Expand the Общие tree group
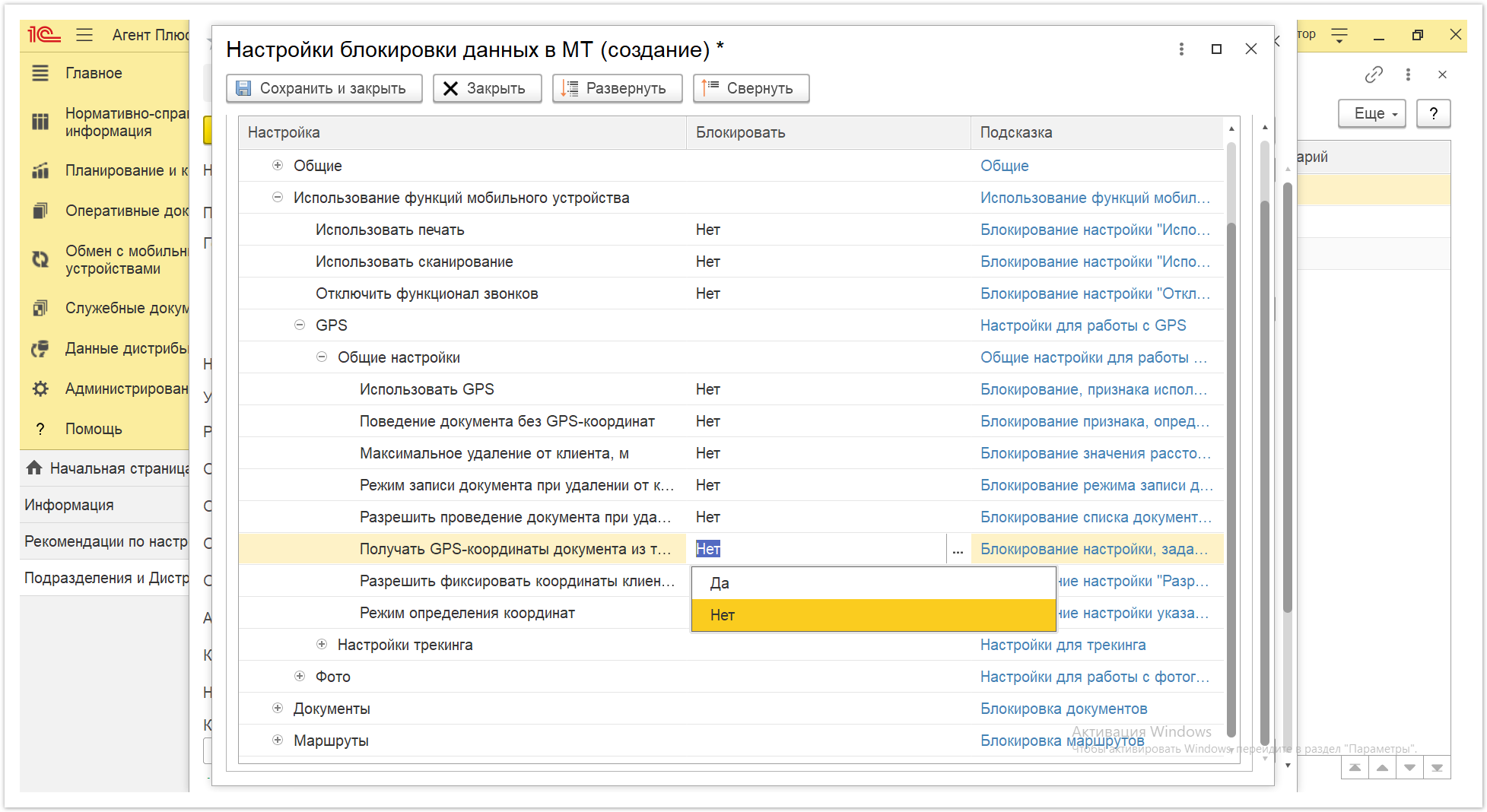The width and height of the screenshot is (1487, 812). pos(278,165)
